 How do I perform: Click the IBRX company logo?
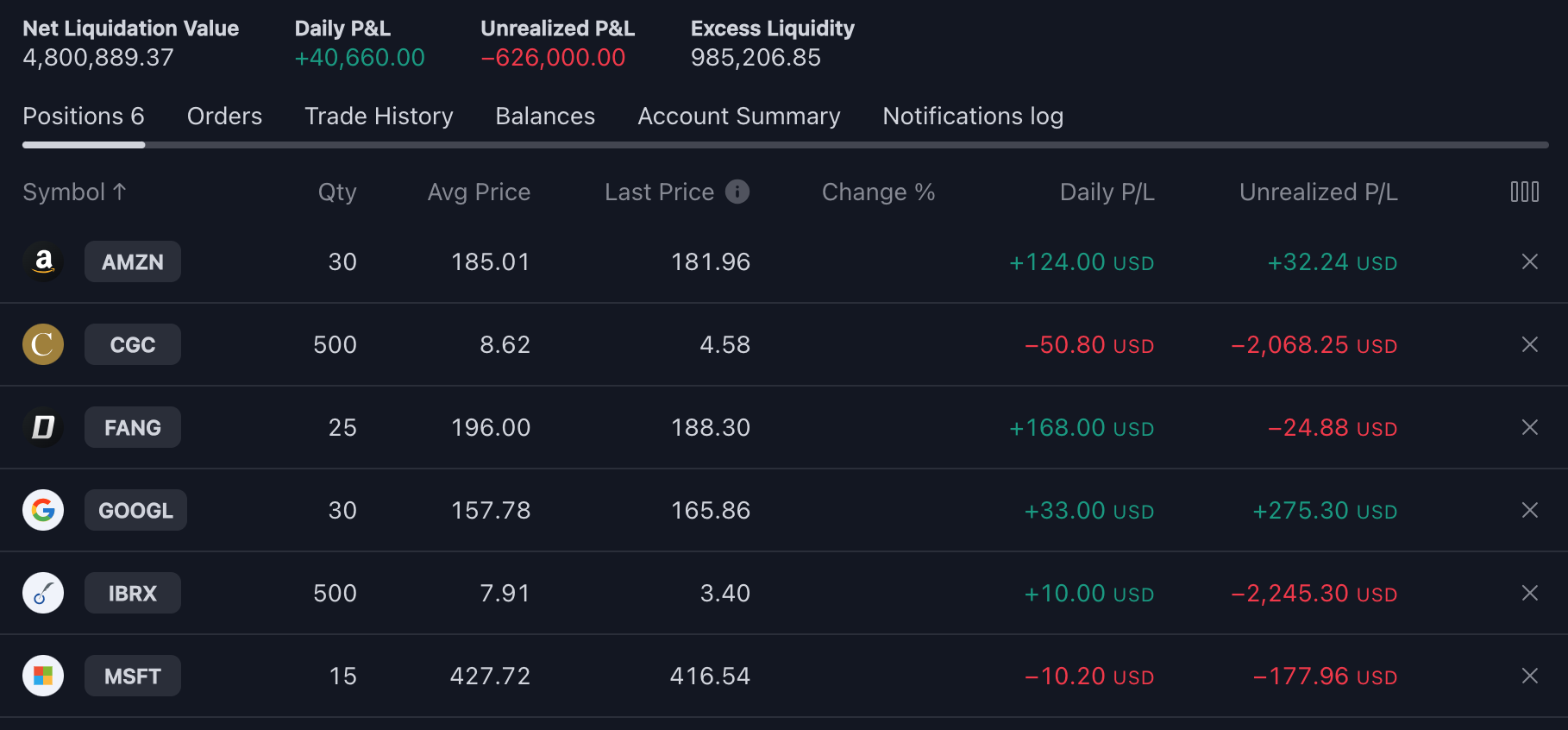click(43, 593)
